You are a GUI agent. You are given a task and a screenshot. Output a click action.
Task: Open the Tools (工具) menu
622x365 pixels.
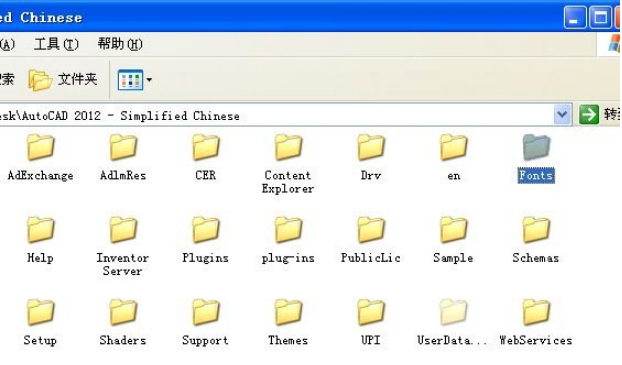click(56, 44)
